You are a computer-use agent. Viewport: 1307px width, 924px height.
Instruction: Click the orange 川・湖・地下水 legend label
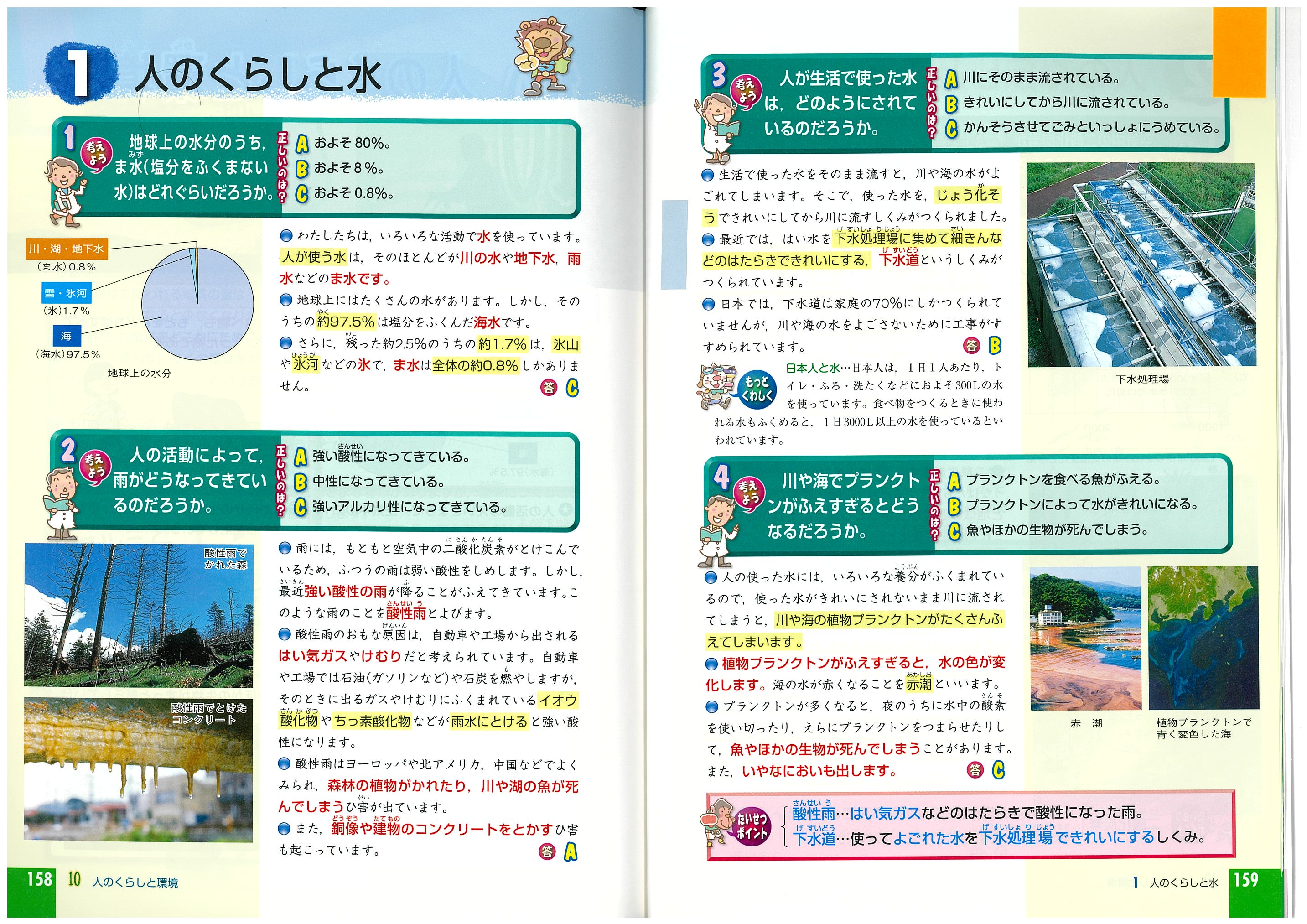click(67, 249)
